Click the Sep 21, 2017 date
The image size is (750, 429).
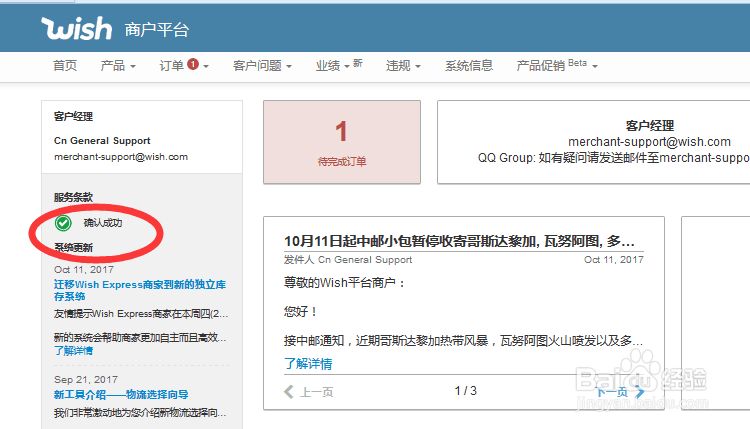point(86,380)
